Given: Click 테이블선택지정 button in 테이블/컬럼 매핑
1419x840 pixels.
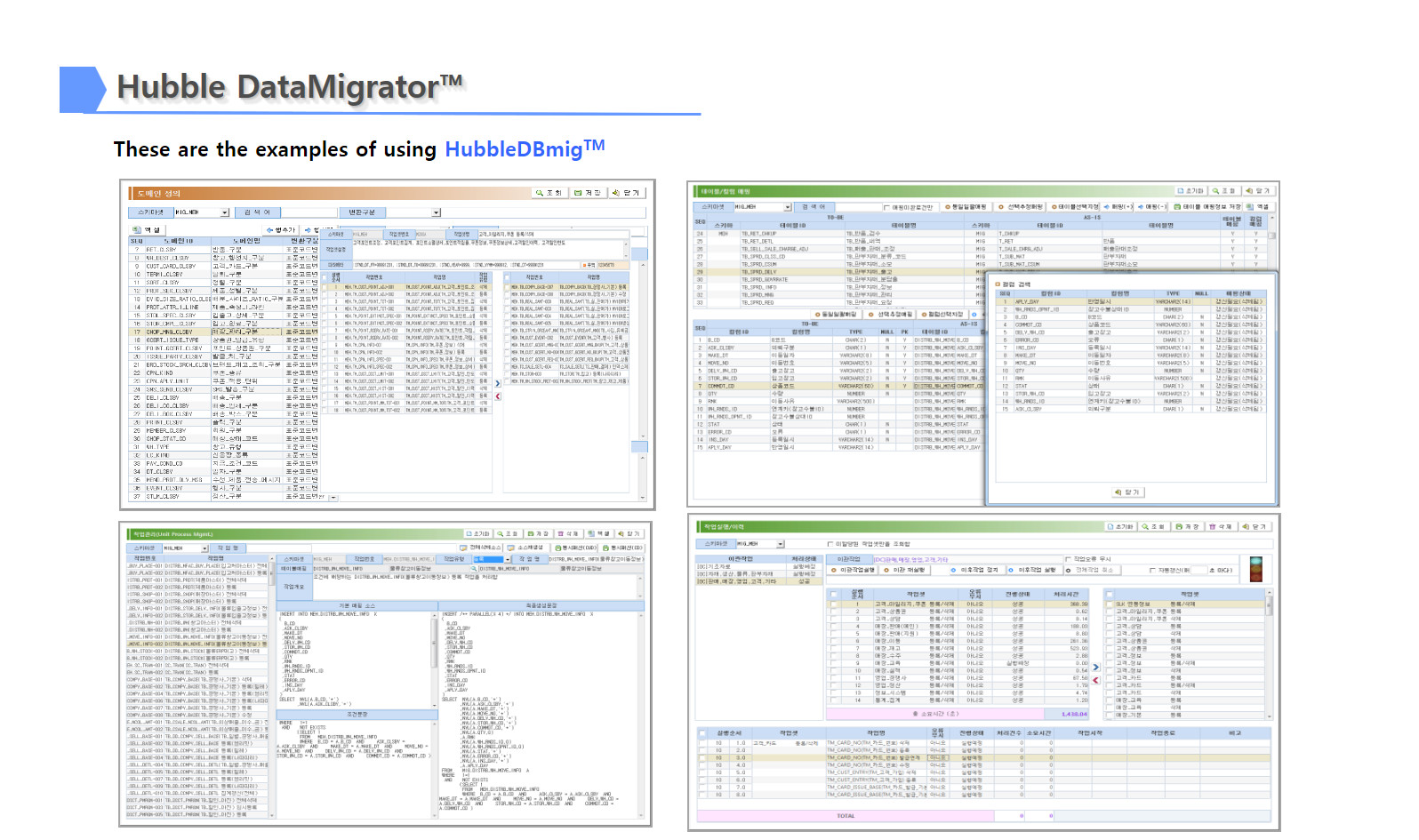Looking at the screenshot, I should pos(1074,207).
